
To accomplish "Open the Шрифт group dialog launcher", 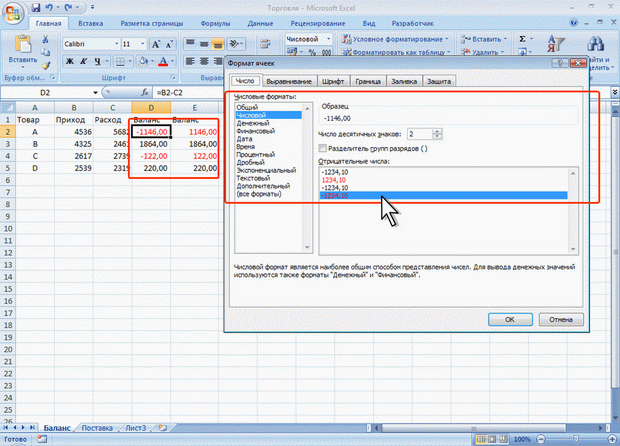I will (173, 77).
